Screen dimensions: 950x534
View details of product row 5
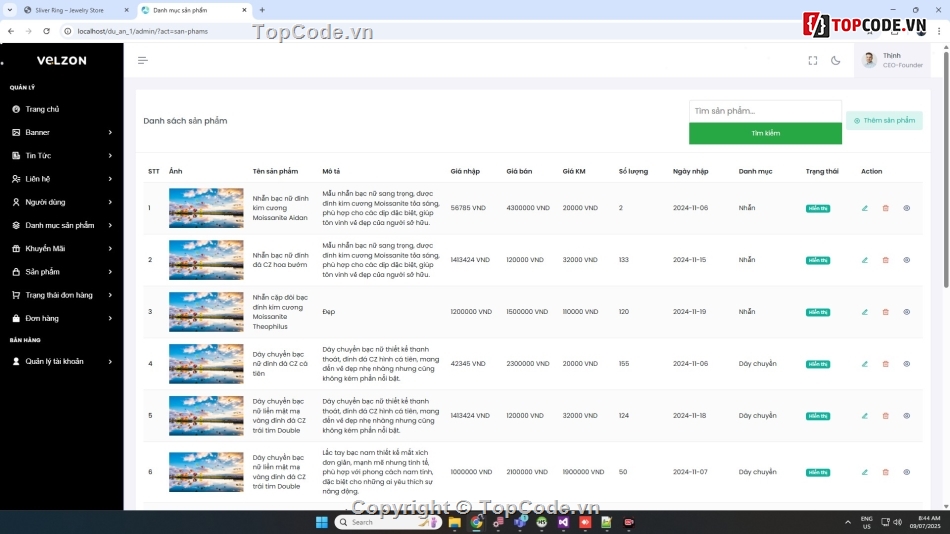(906, 416)
